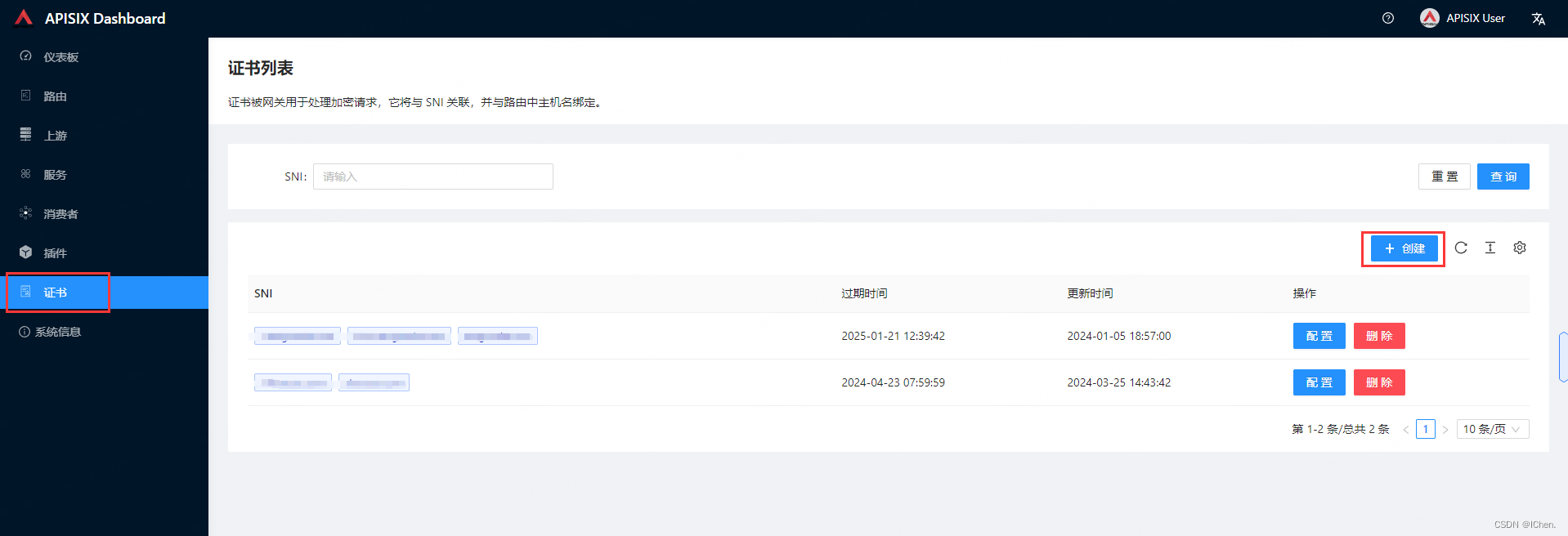This screenshot has height=536, width=1568.
Task: Go to next page arrow
Action: point(1445,430)
